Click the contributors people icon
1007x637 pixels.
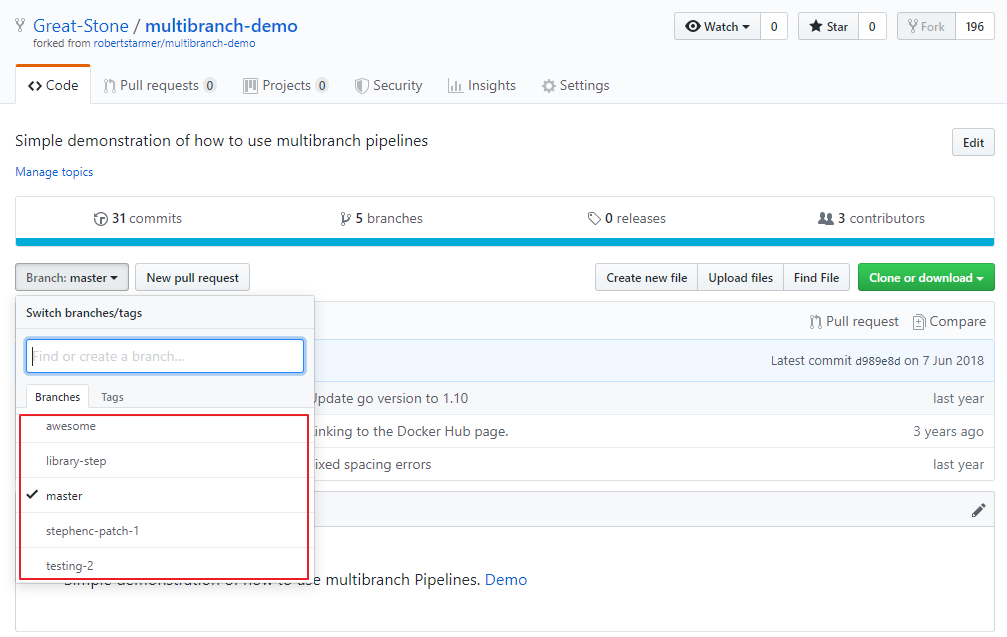825,219
